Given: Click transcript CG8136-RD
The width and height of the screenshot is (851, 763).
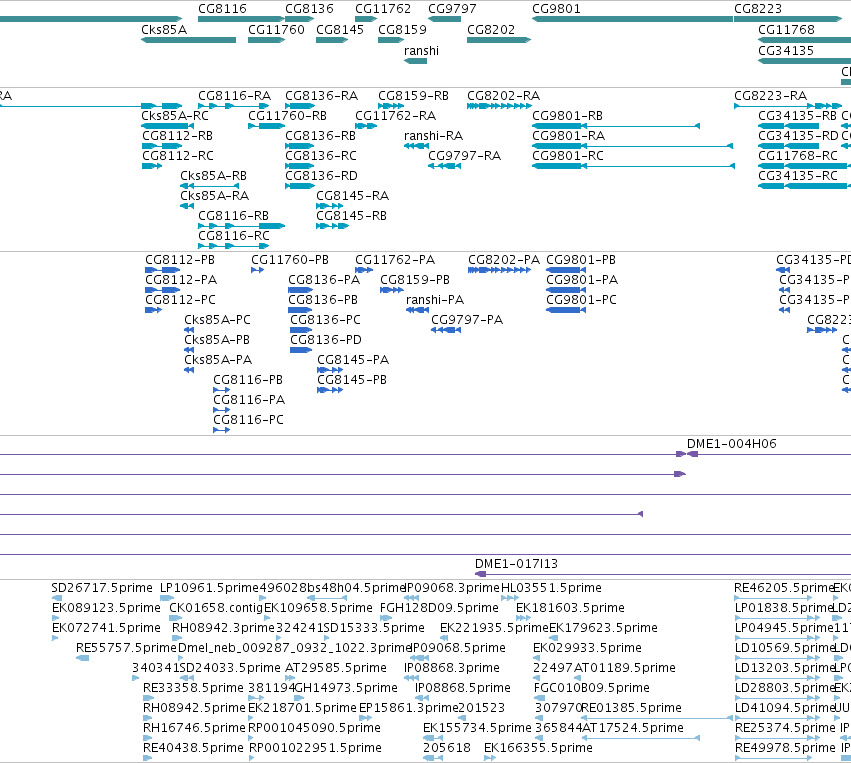Looking at the screenshot, I should point(321,176).
